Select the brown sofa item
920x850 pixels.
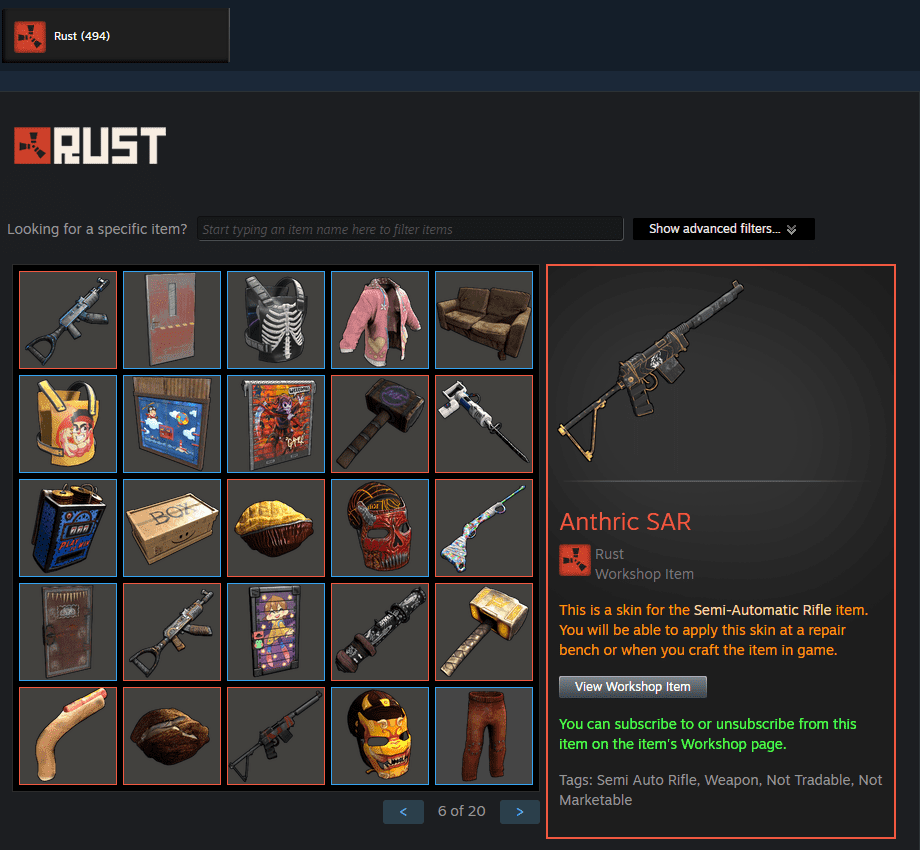click(x=484, y=320)
